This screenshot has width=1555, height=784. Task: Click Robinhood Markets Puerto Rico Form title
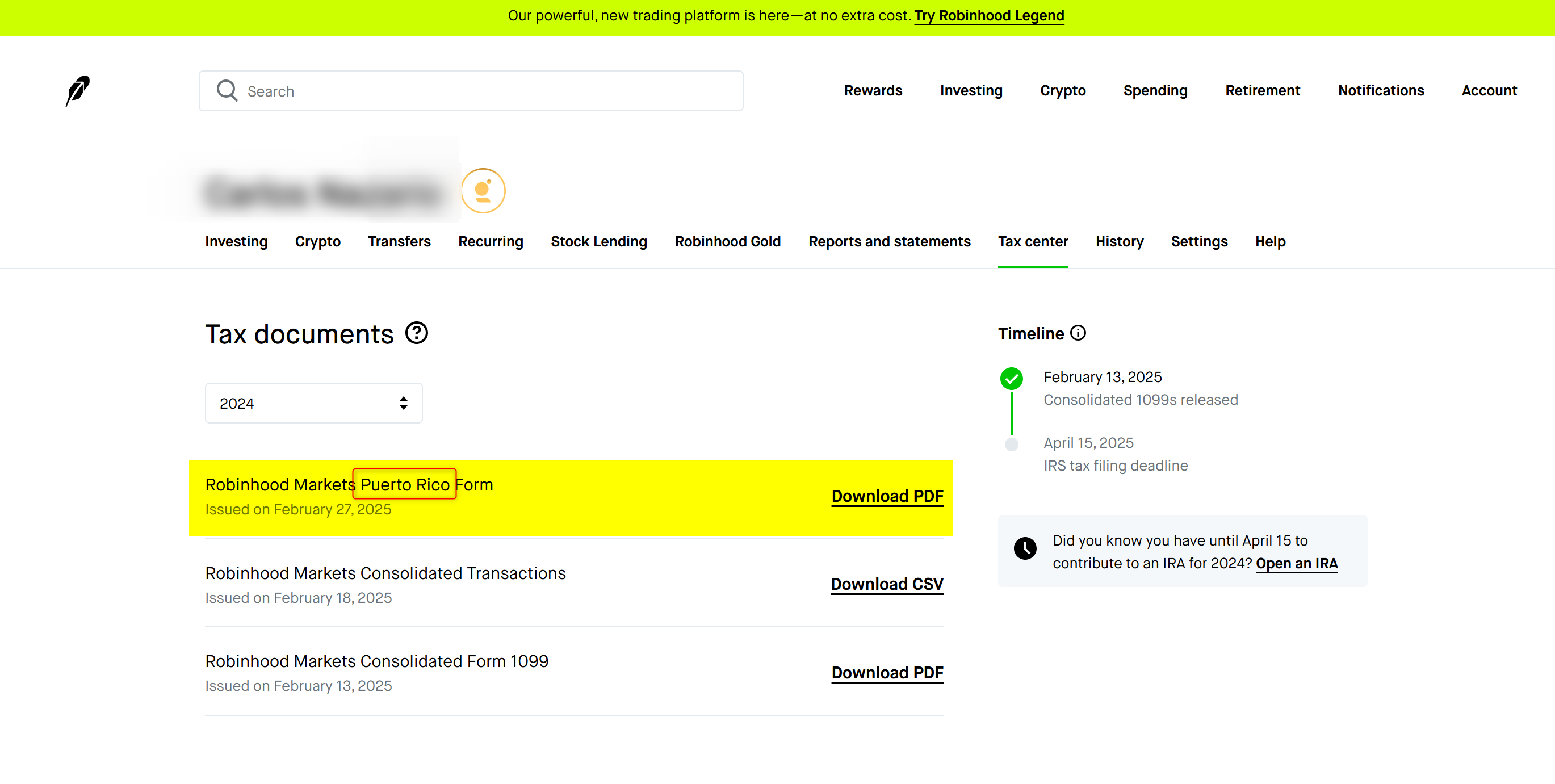click(349, 485)
